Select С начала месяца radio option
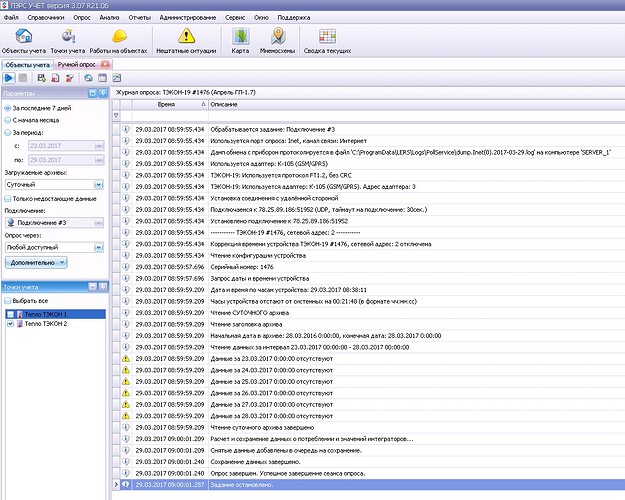This screenshot has width=625, height=500. pyautogui.click(x=8, y=120)
